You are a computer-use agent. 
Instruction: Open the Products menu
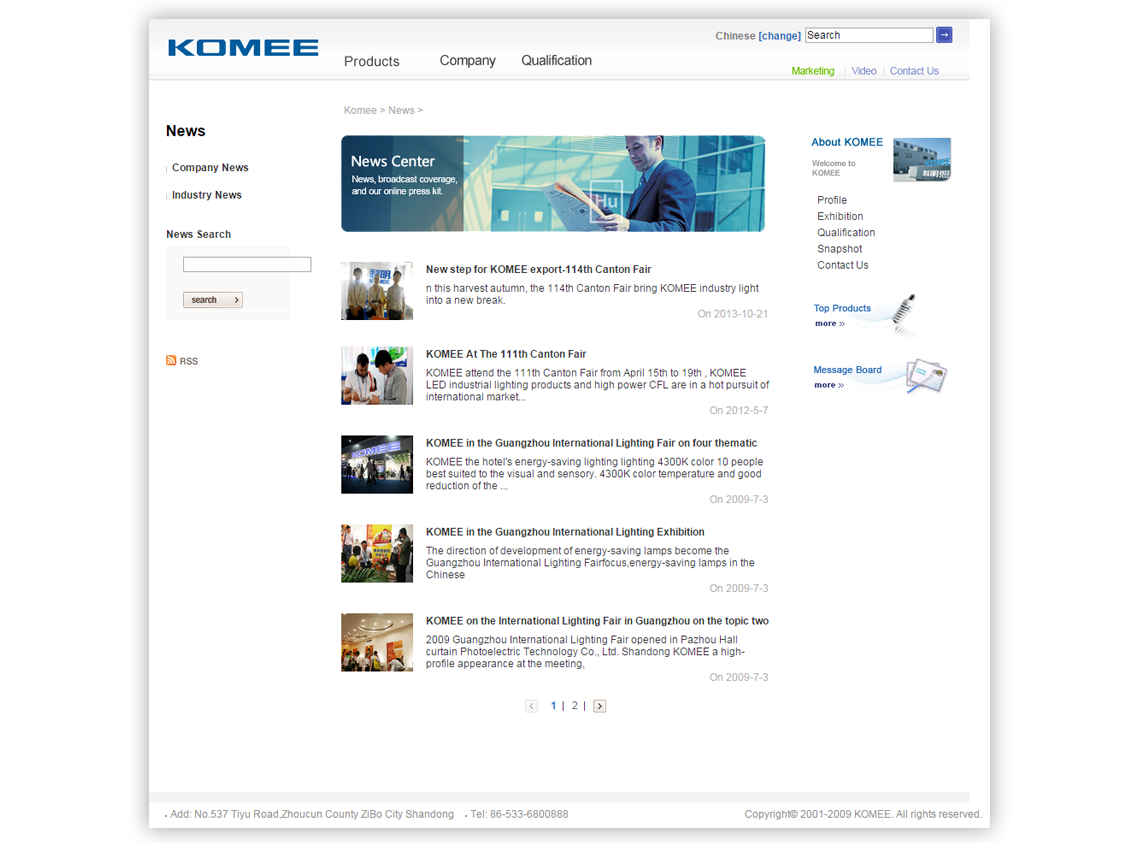pos(371,61)
